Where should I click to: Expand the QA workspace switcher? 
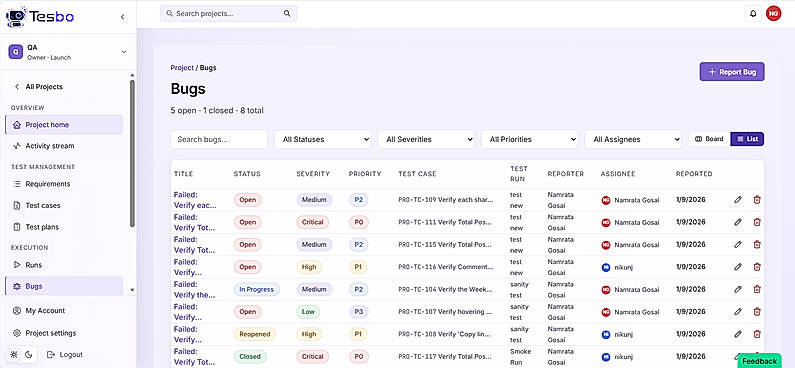point(68,52)
